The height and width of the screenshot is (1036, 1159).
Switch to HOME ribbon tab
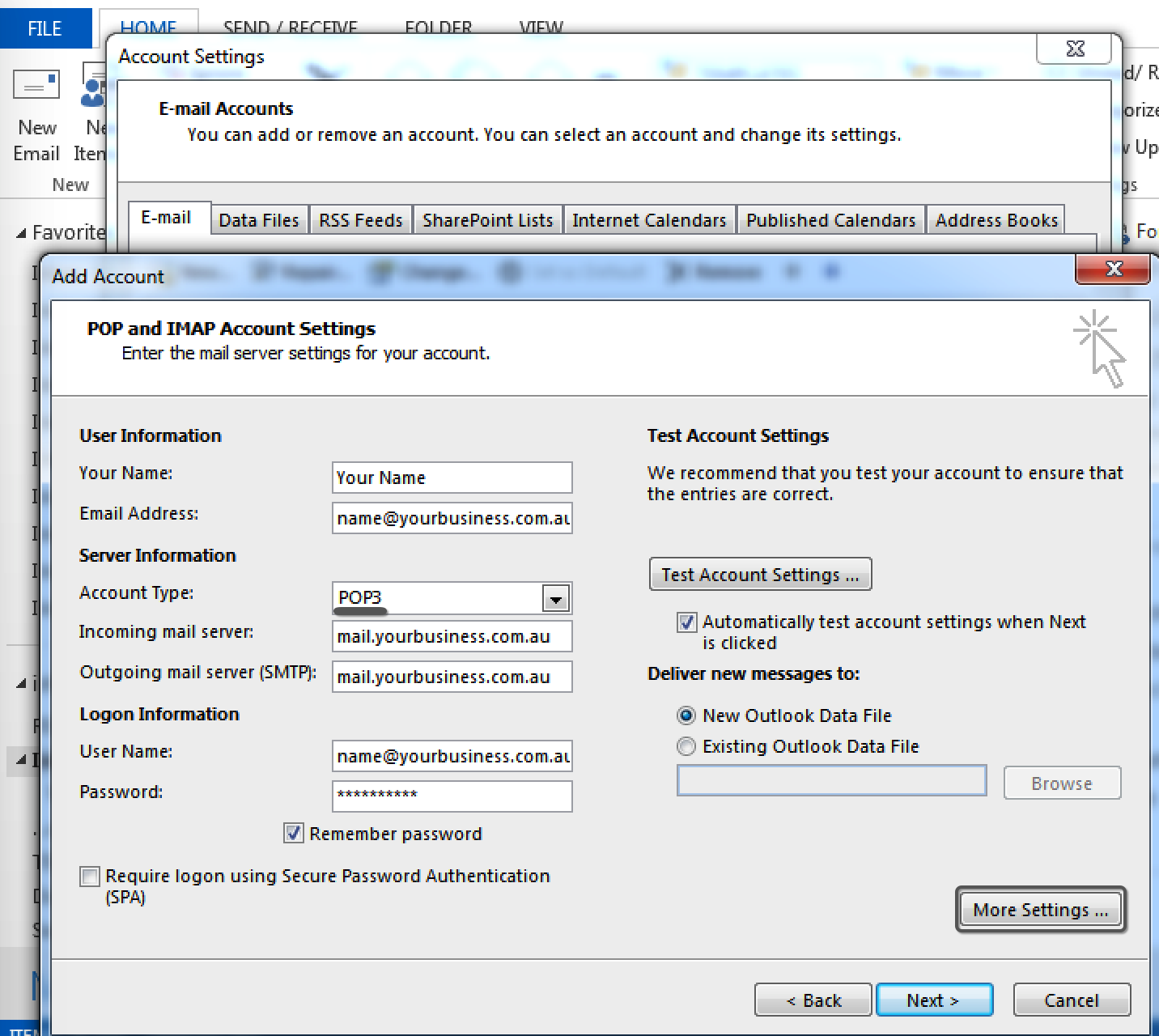(148, 28)
